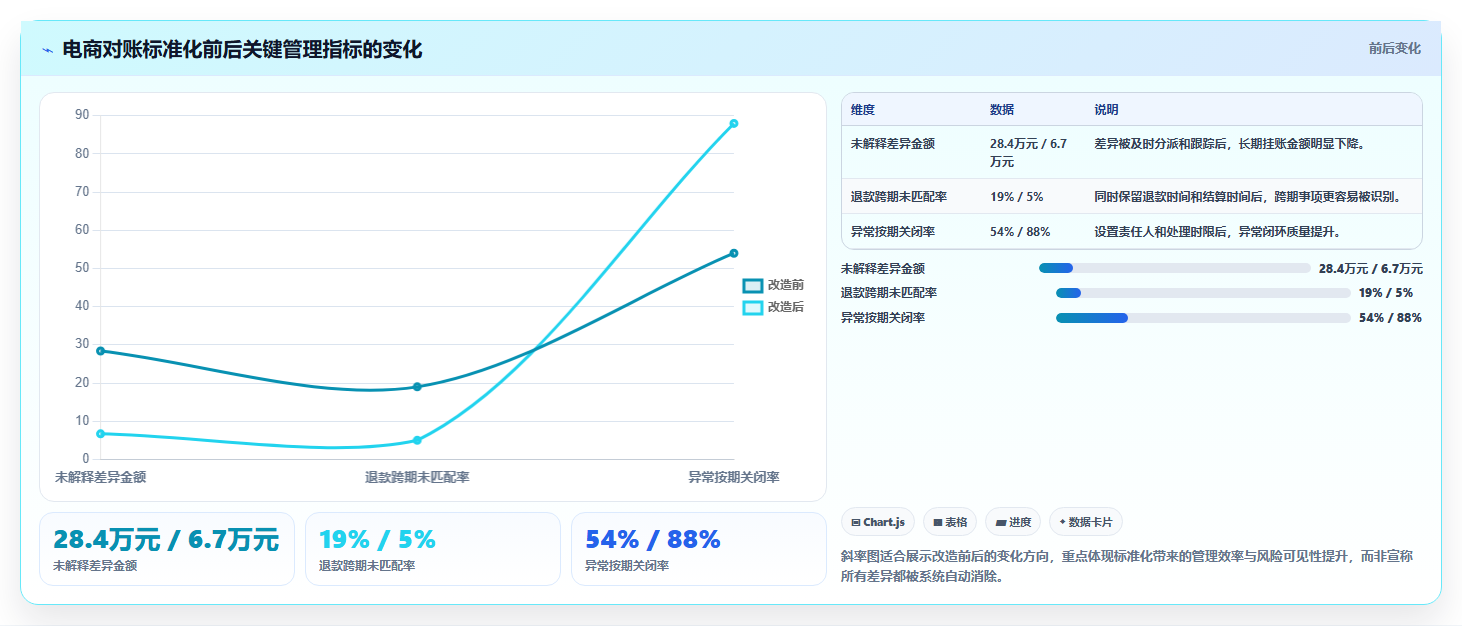The height and width of the screenshot is (626, 1462).
Task: Click the 数据 column header
Action: (x=1002, y=110)
